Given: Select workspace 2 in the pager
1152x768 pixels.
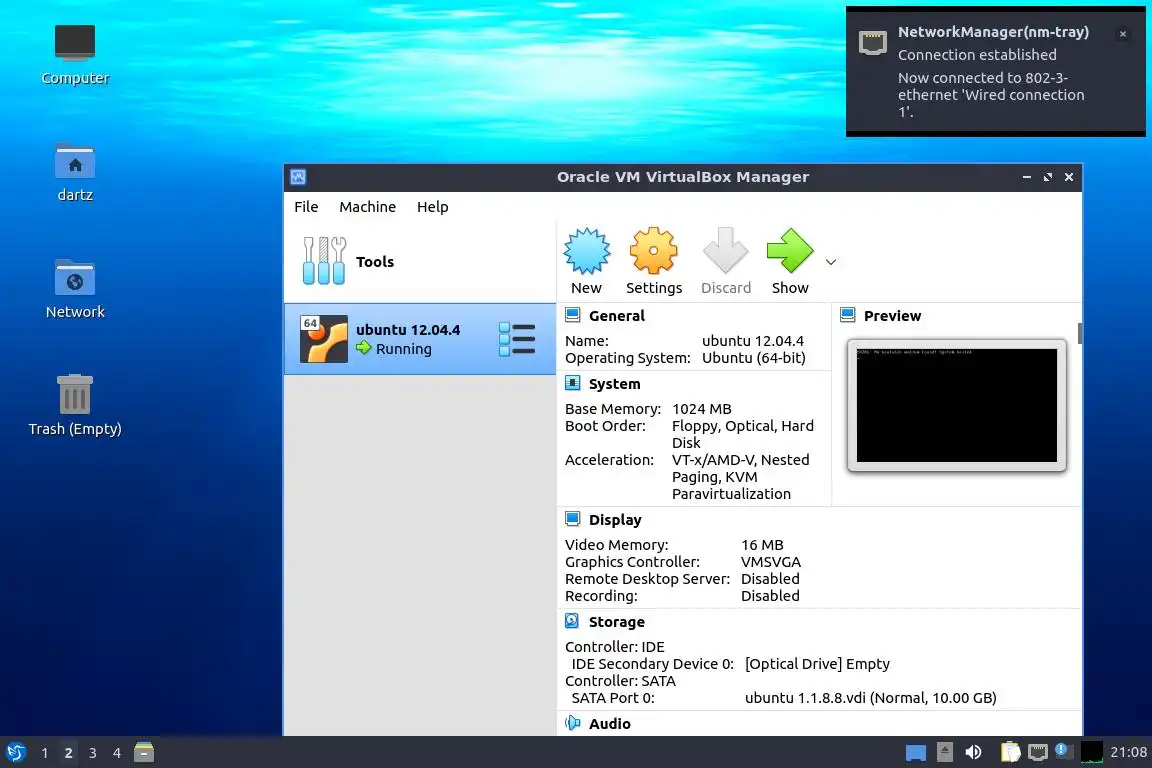Looking at the screenshot, I should [68, 753].
